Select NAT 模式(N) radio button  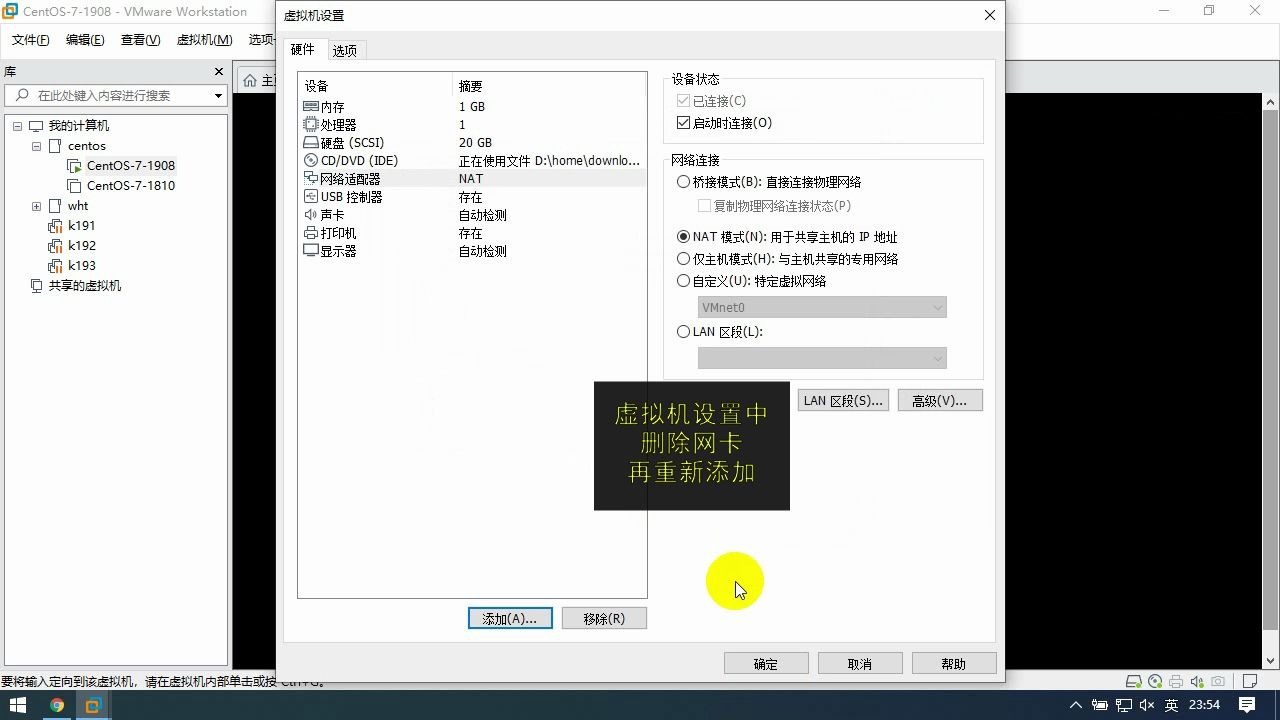click(x=684, y=237)
